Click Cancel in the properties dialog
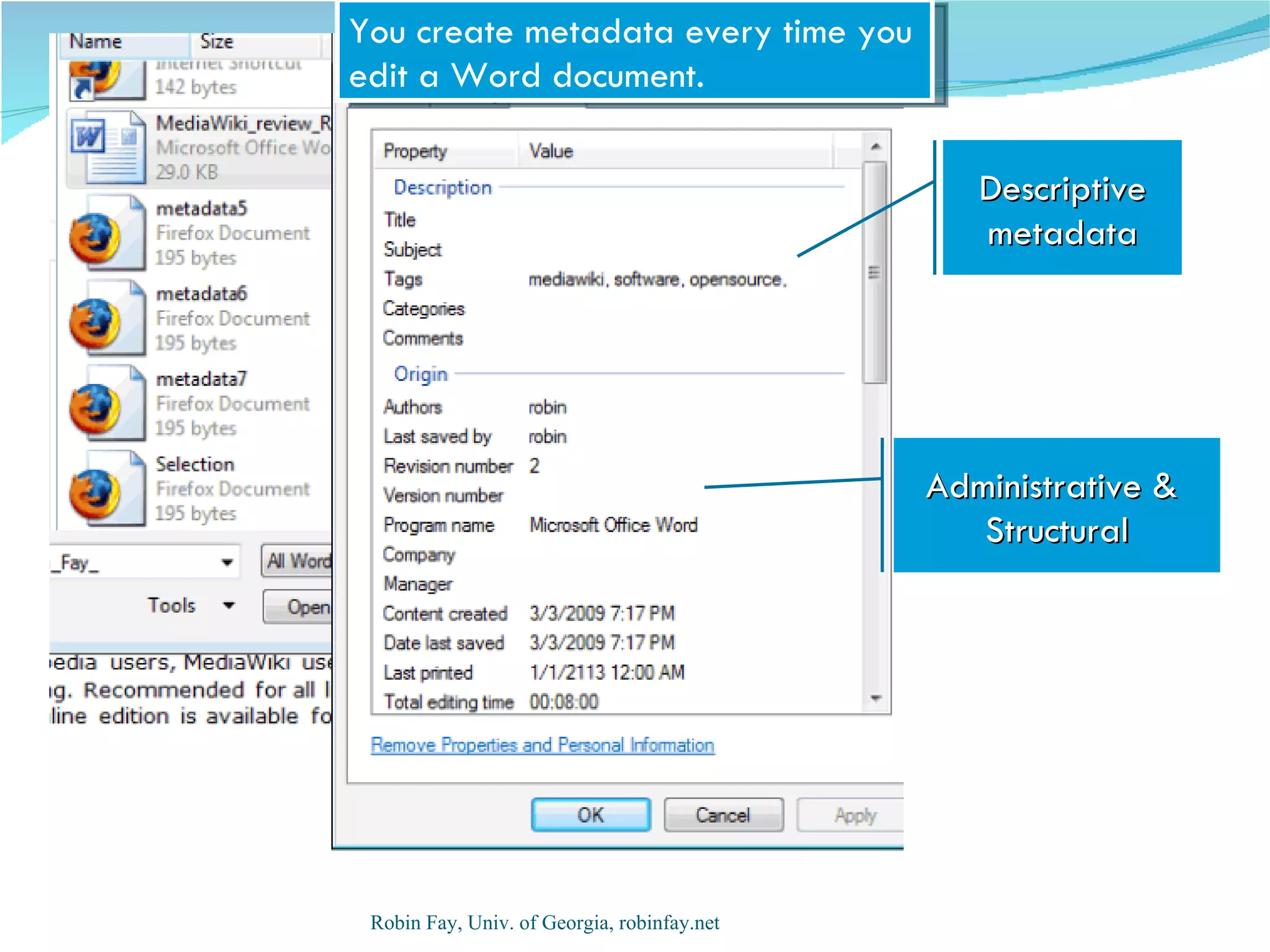The width and height of the screenshot is (1270, 952). point(723,814)
